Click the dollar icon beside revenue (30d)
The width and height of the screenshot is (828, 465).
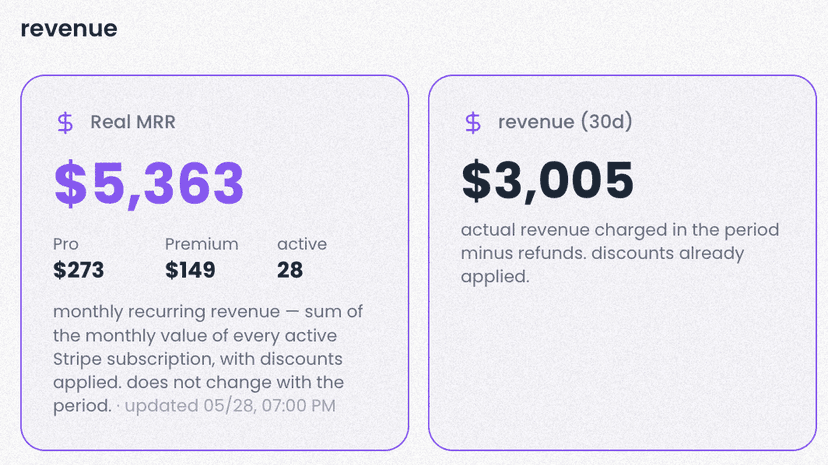[473, 122]
